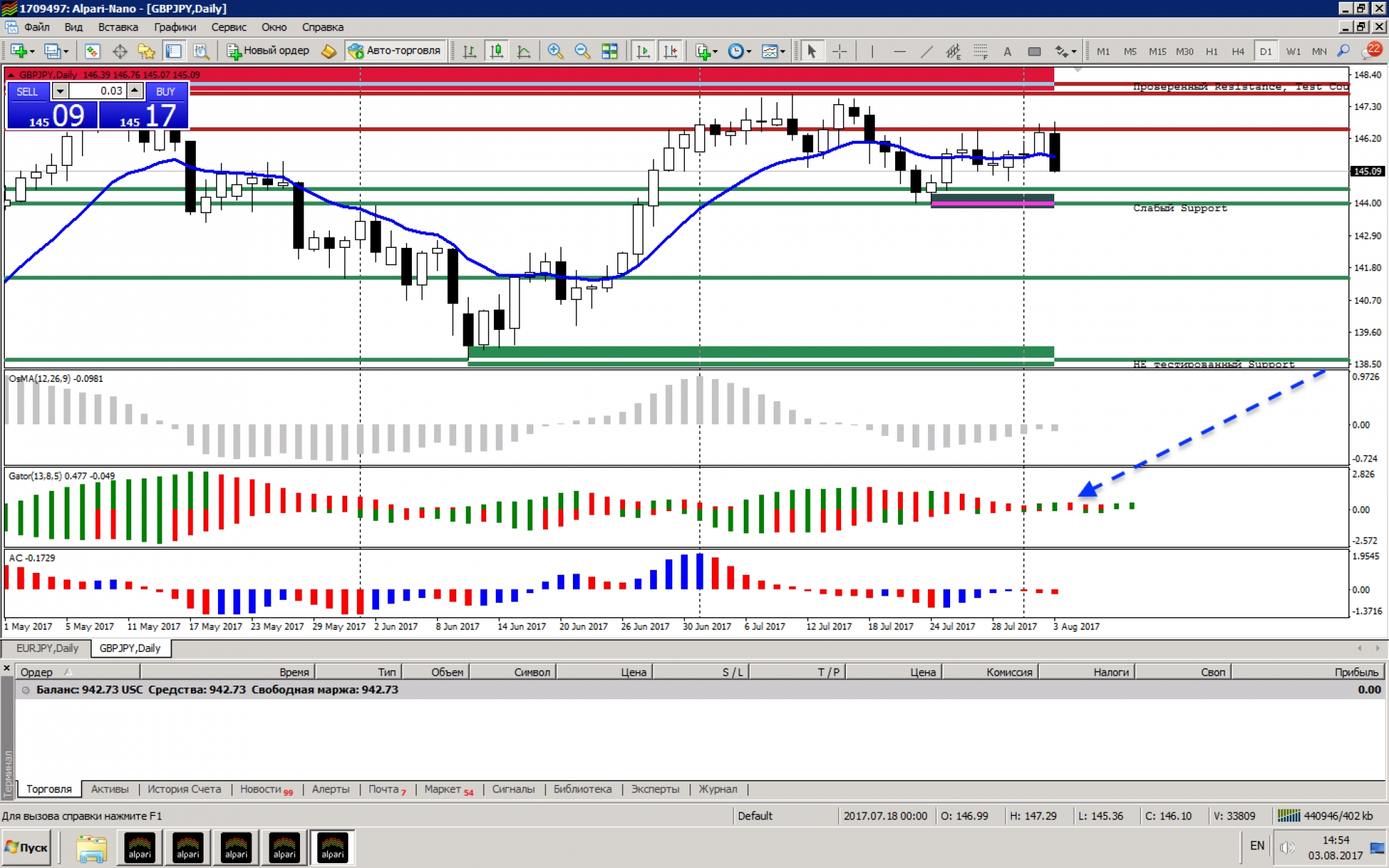Click the Пуск start button

(26, 847)
